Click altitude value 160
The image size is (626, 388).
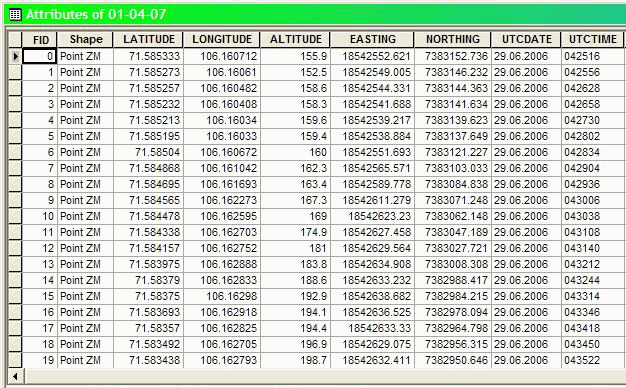(x=318, y=152)
